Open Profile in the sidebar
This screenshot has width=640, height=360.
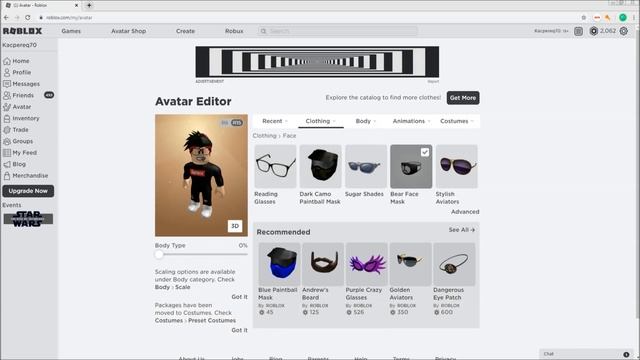[17, 72]
